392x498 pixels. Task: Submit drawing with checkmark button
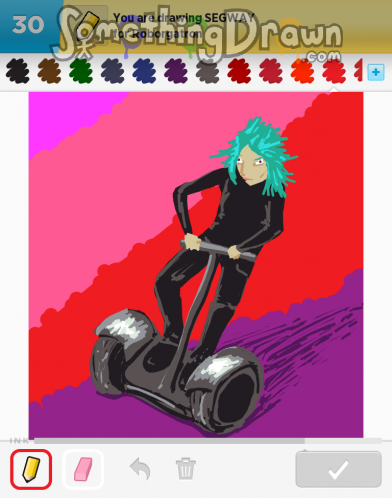tap(338, 469)
